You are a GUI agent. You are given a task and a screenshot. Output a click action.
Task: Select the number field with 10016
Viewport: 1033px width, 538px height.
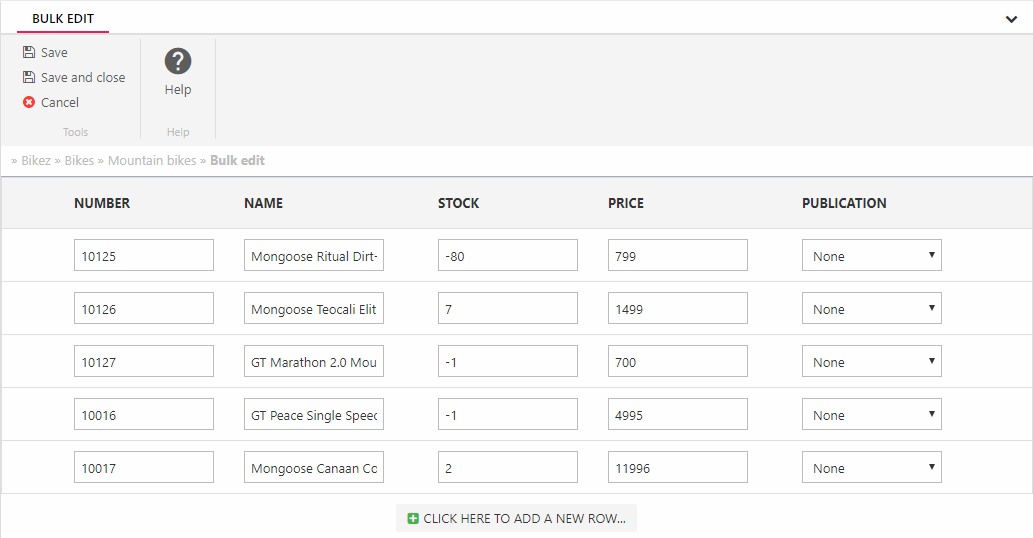[143, 415]
